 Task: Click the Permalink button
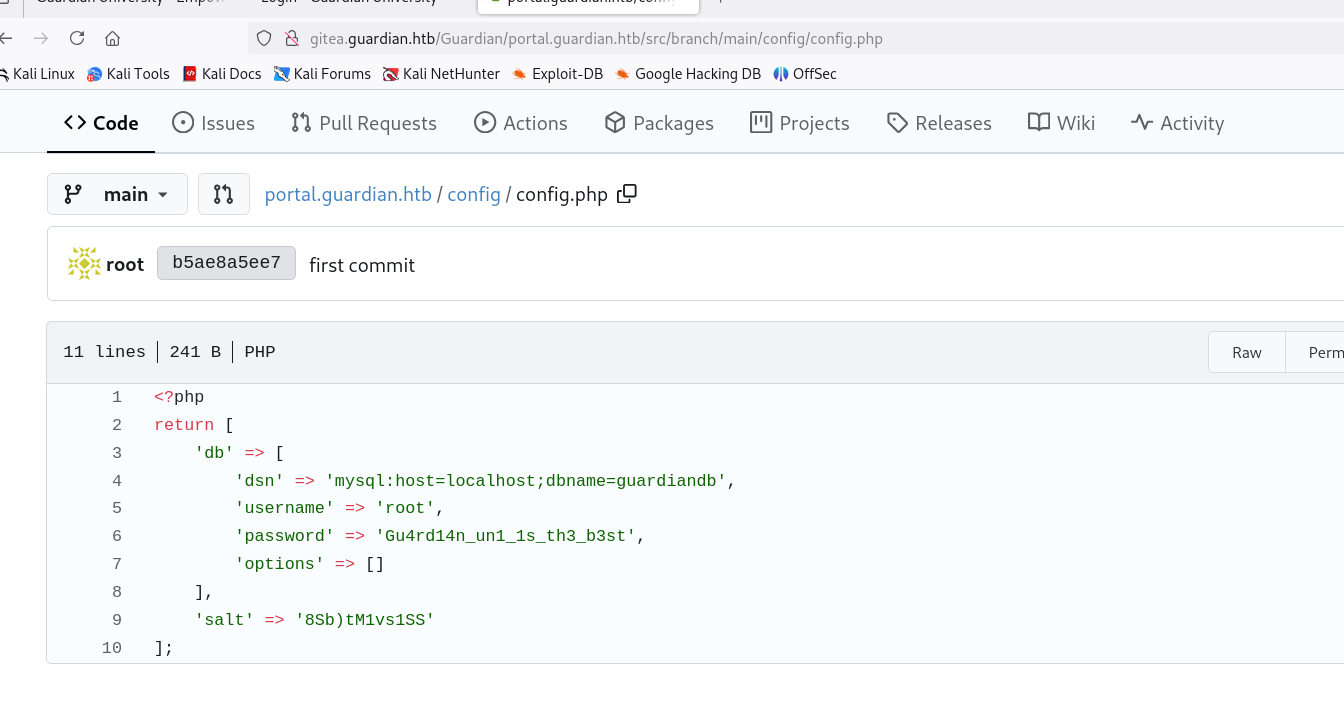point(1316,352)
